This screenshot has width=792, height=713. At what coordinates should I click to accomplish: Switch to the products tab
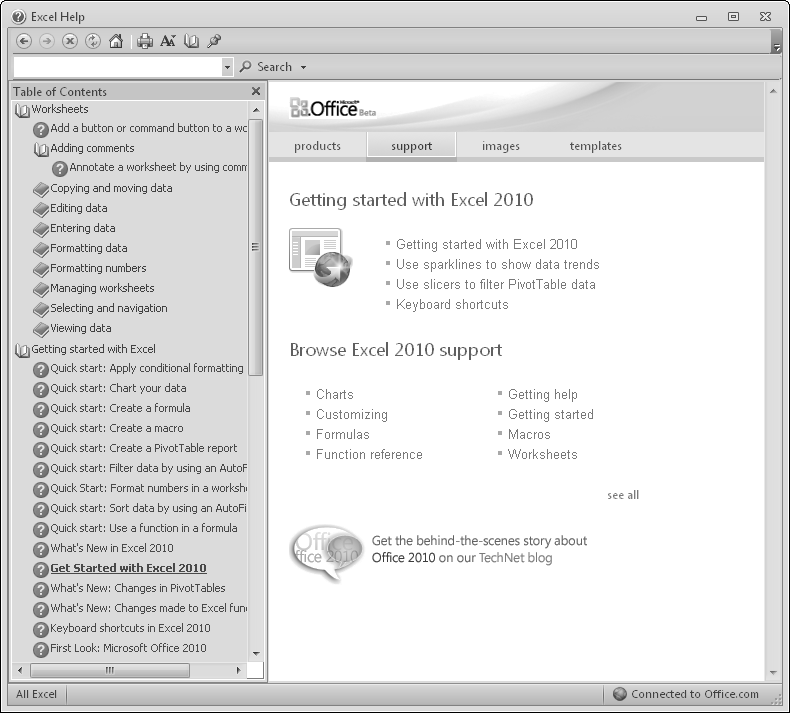pyautogui.click(x=317, y=146)
